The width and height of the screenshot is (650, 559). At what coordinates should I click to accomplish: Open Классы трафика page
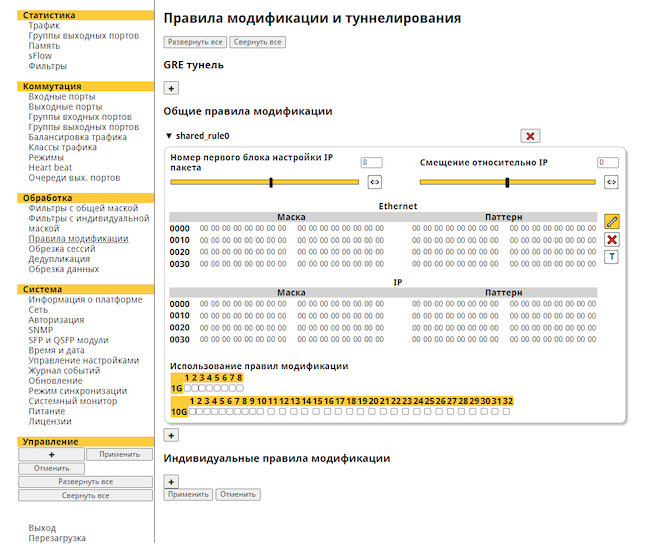[63, 147]
